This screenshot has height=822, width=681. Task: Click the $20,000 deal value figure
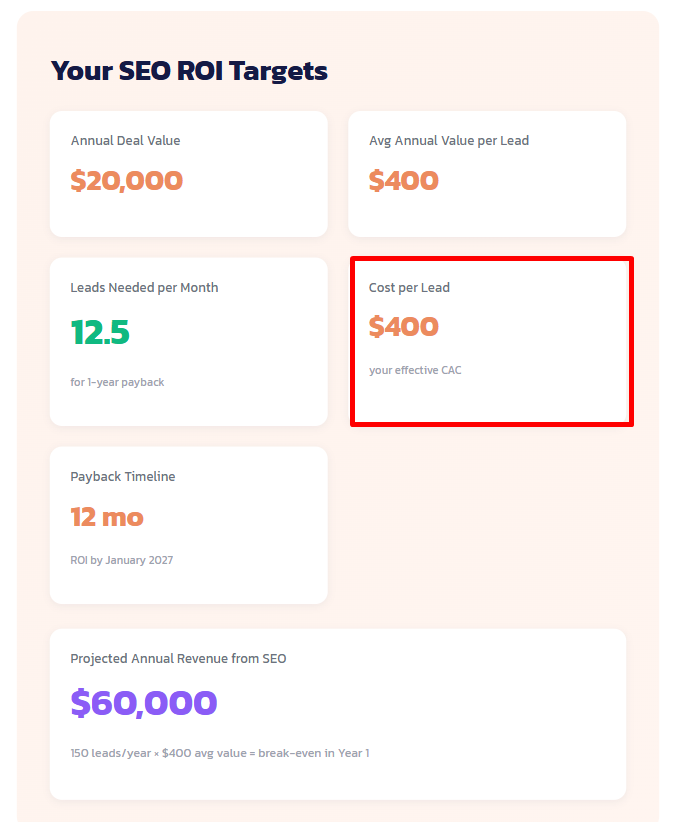pos(127,181)
